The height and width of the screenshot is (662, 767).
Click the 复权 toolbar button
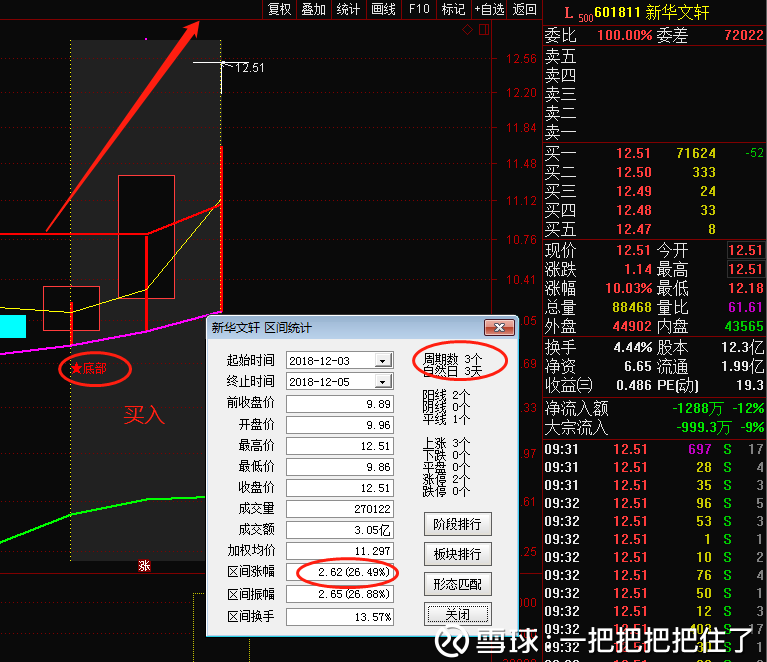click(x=280, y=9)
